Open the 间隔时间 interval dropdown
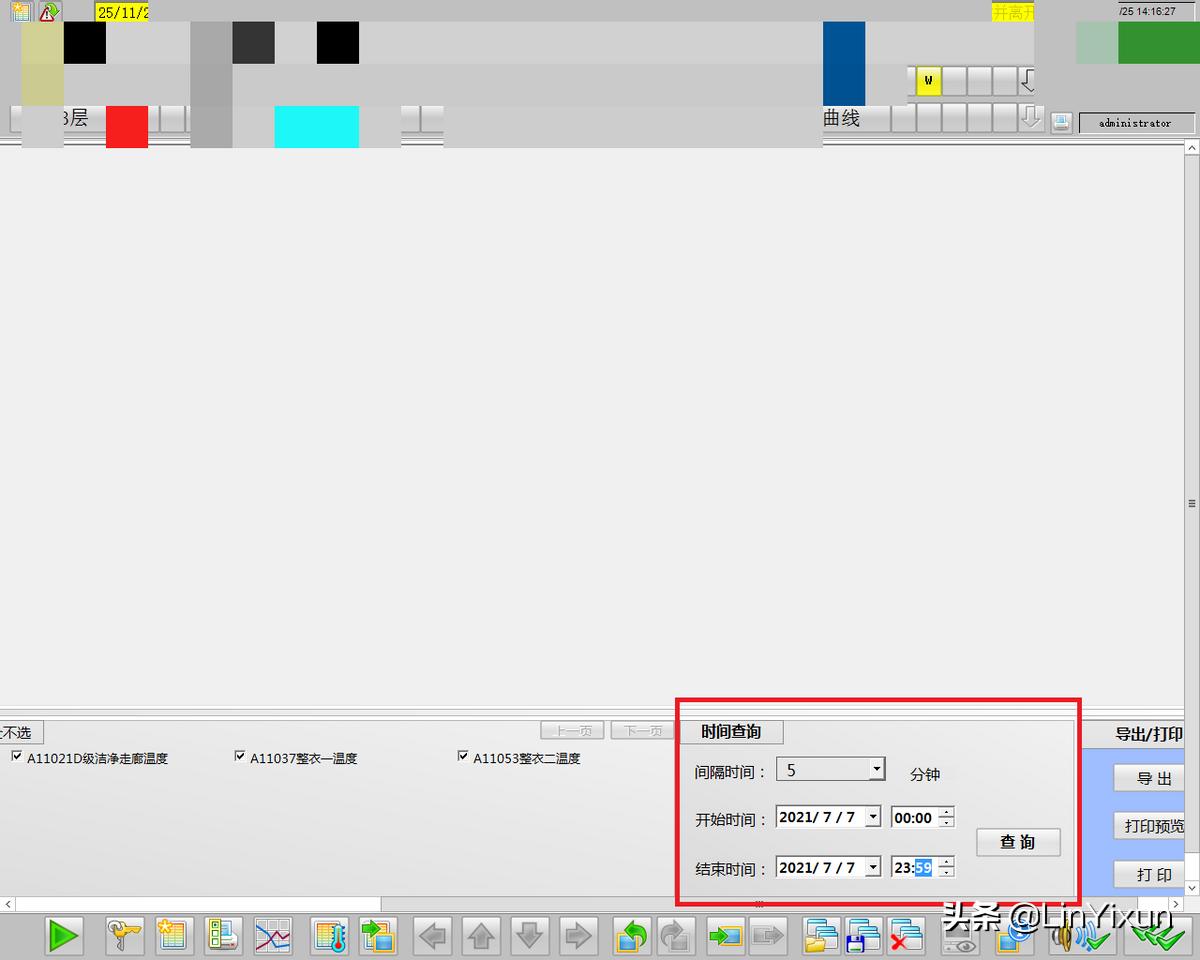Image resolution: width=1200 pixels, height=960 pixels. tap(876, 769)
